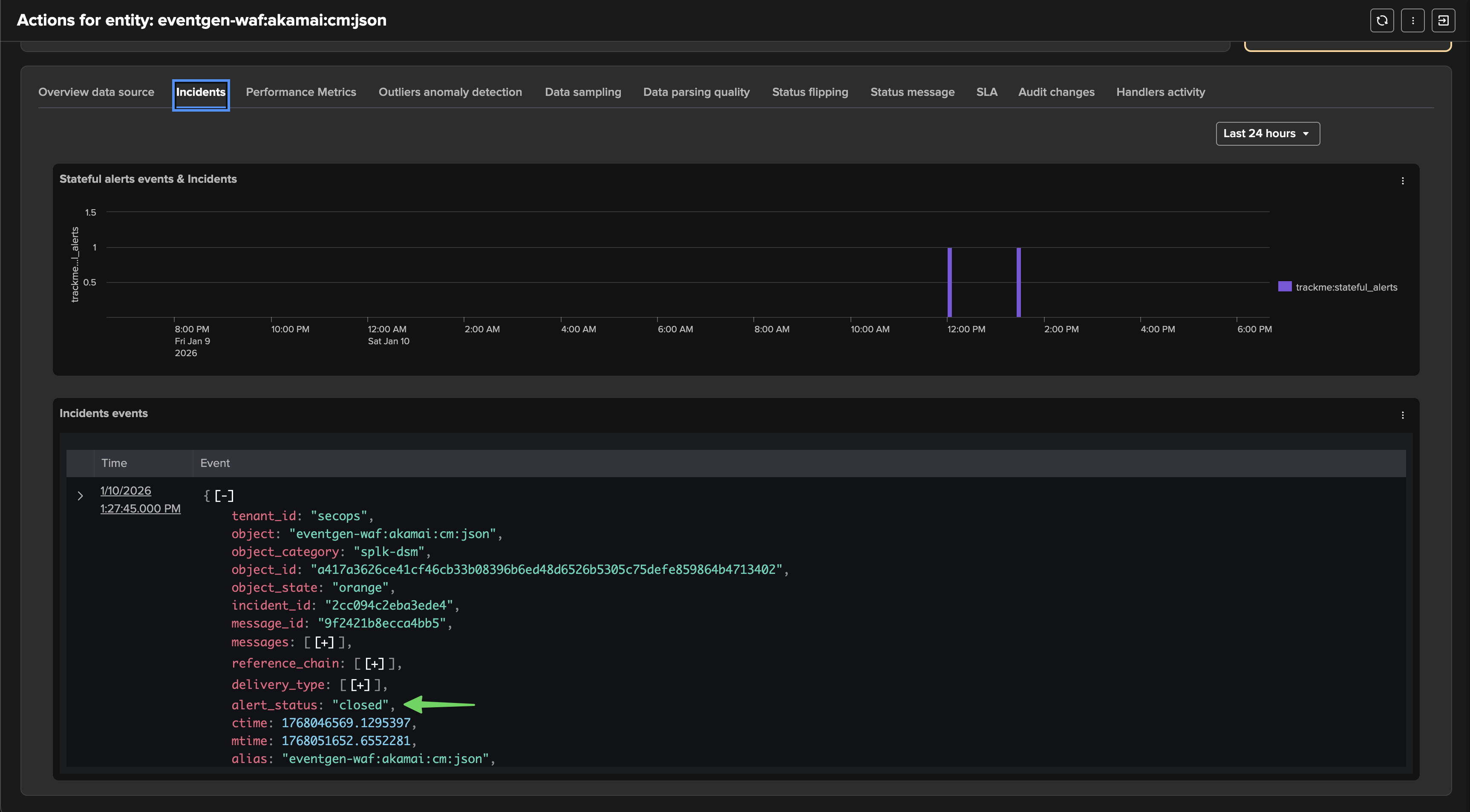Open Incidents events panel three-dot menu
This screenshot has height=812, width=1470.
pos(1402,415)
